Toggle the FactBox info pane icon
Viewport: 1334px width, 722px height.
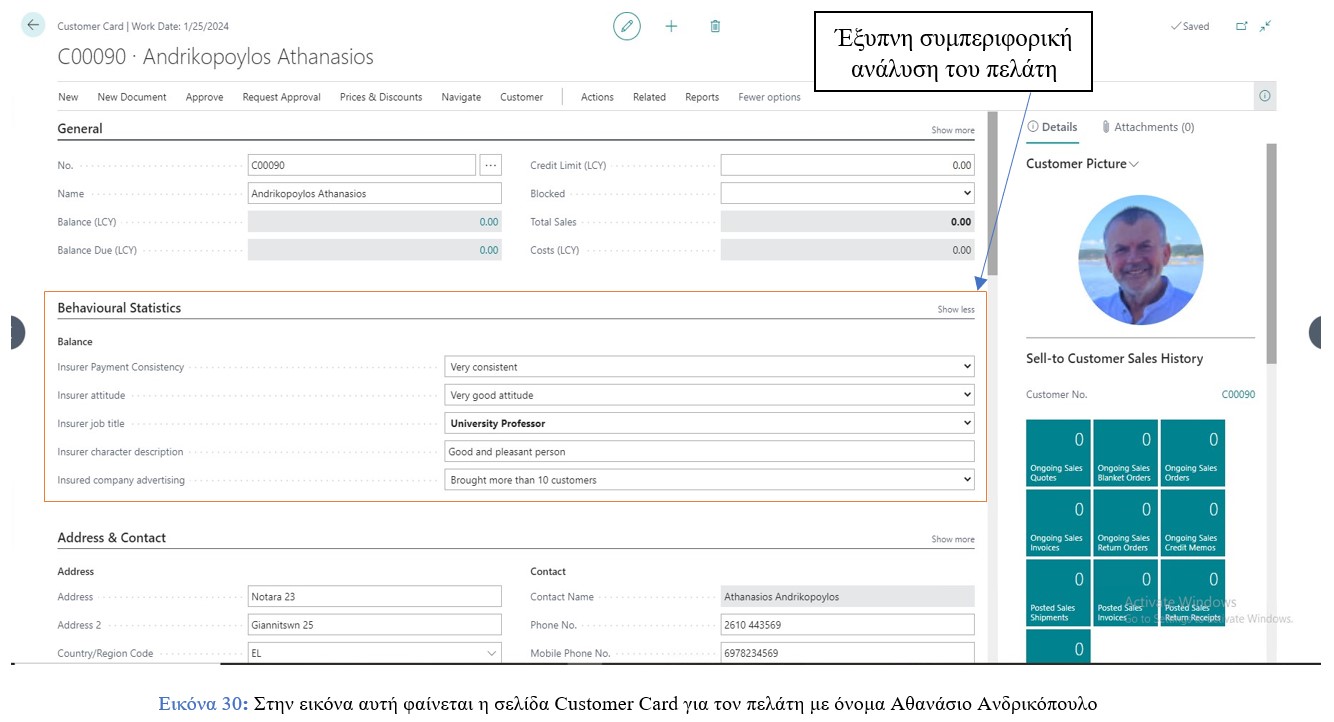(1265, 96)
